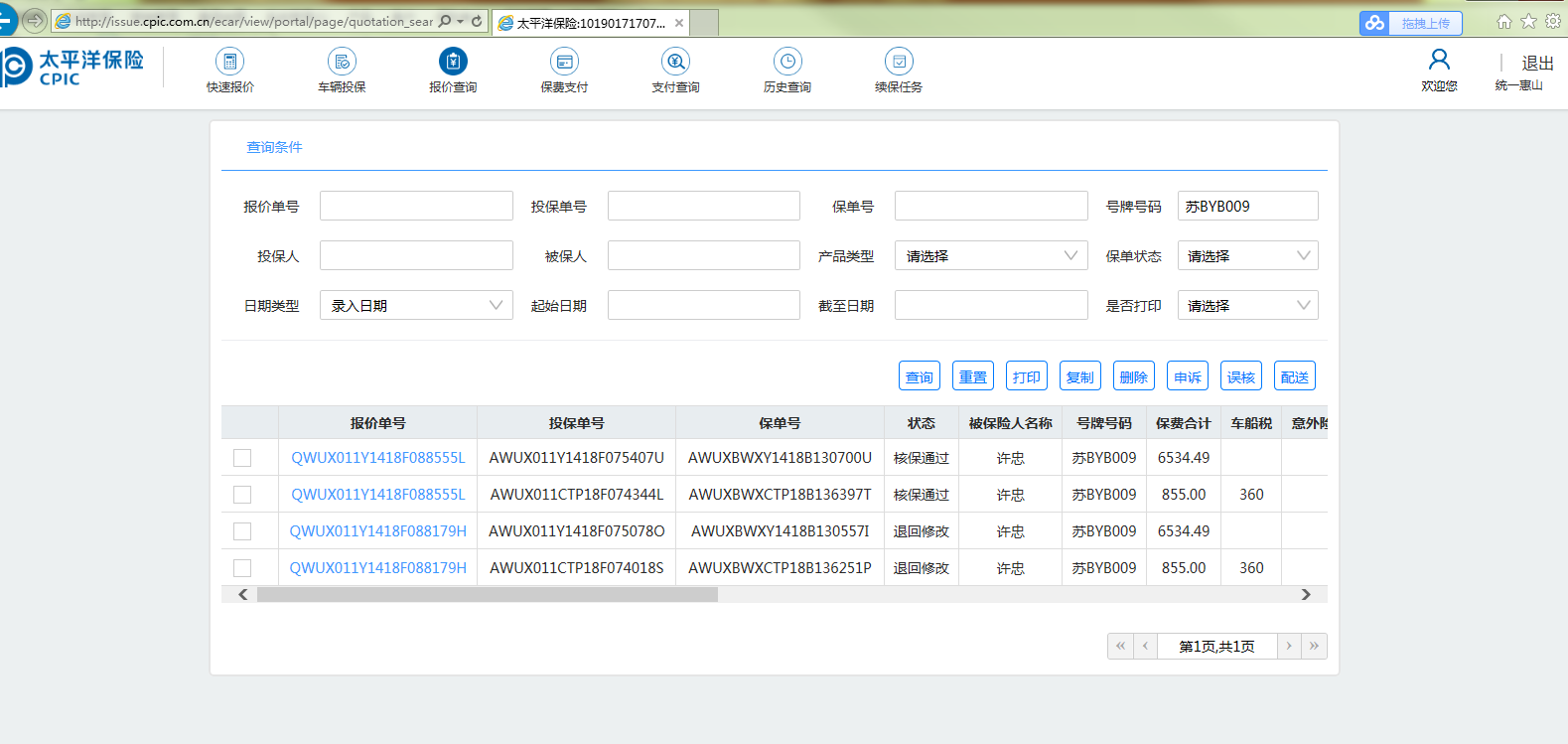Image resolution: width=1568 pixels, height=744 pixels.
Task: Expand the 产品类型 product type dropdown
Action: point(990,256)
